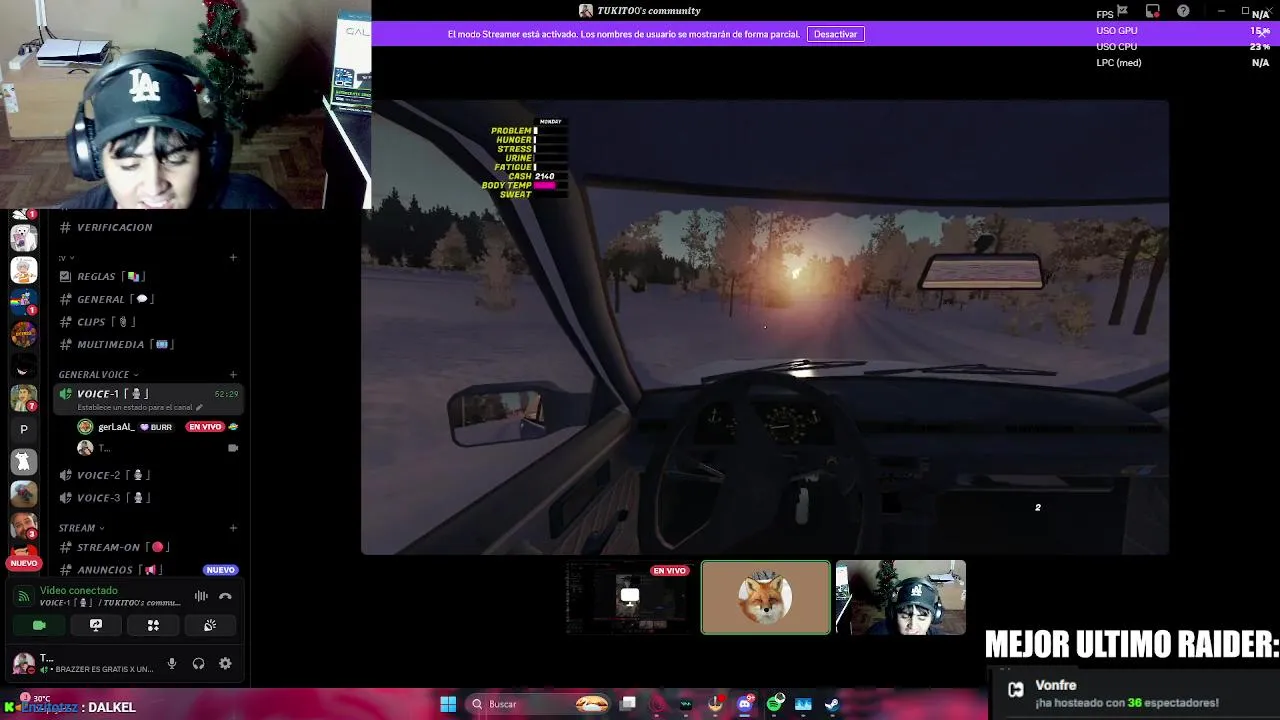
Task: Click the NUEVO unread pill by ANUNCIOS
Action: click(220, 570)
